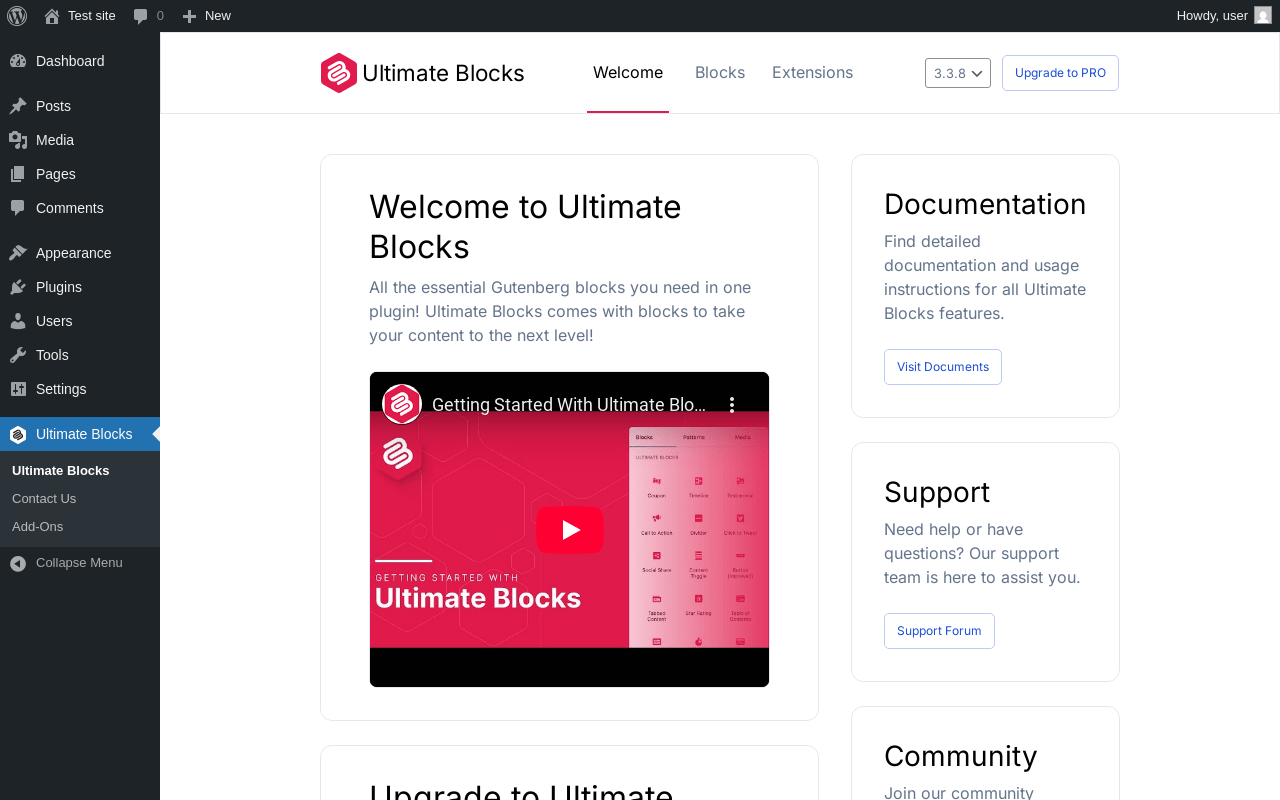Click the video title text
Screen dimensions: 1280x800
click(569, 405)
